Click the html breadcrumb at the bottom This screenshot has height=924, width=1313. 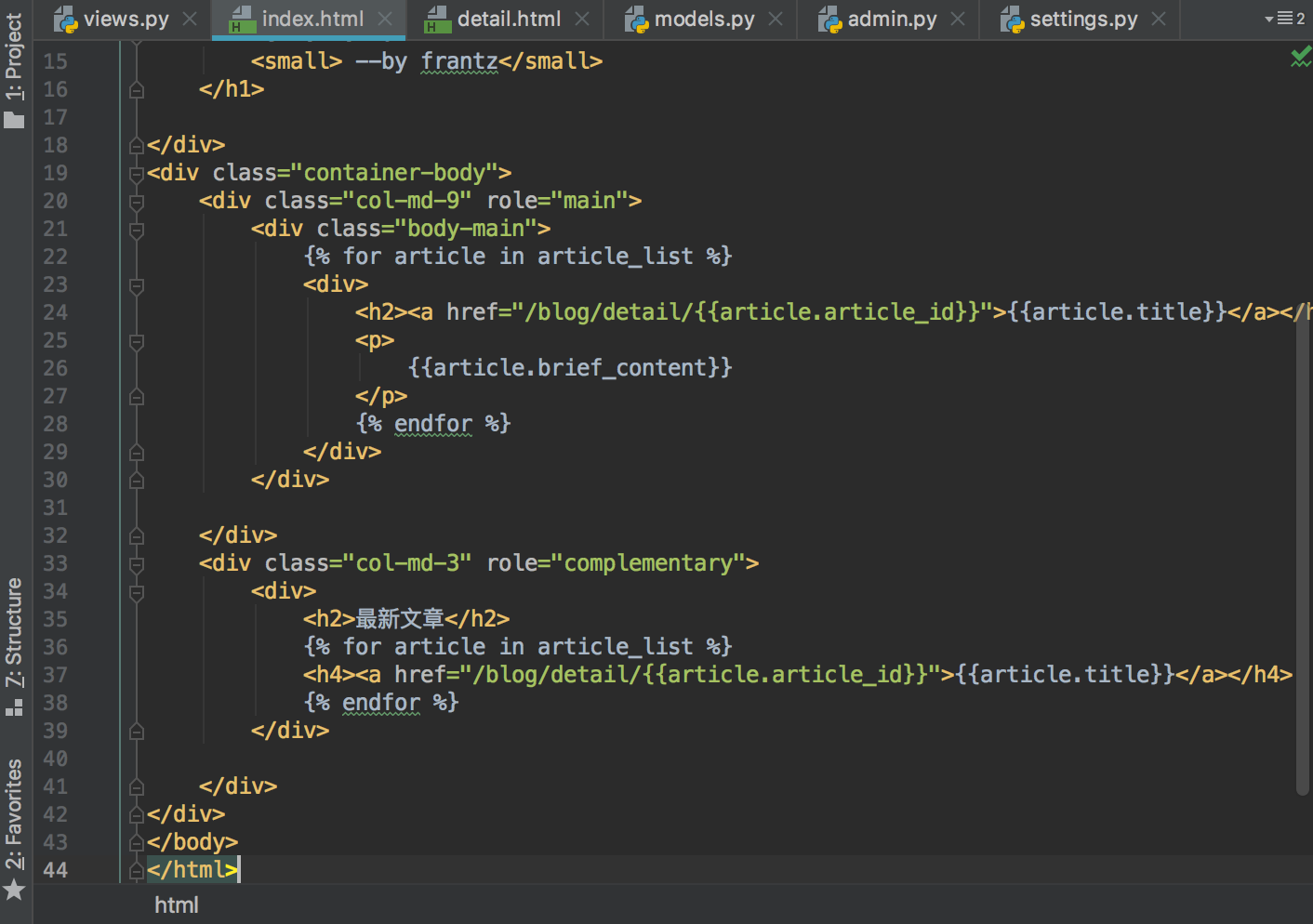177,905
